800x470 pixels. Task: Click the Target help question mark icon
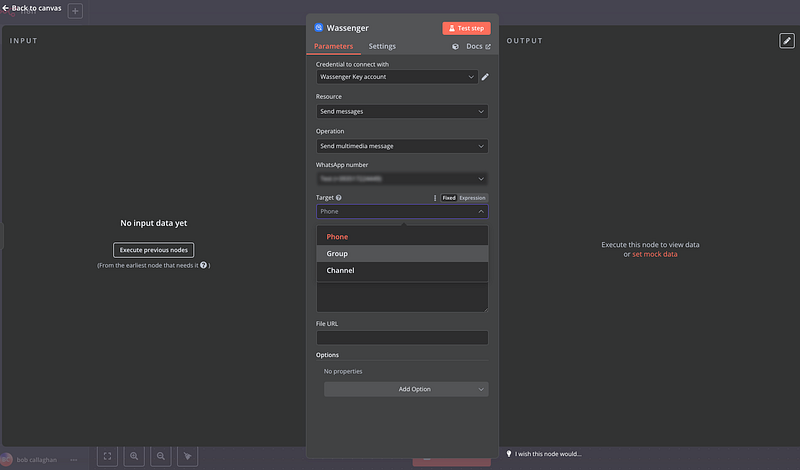click(339, 198)
